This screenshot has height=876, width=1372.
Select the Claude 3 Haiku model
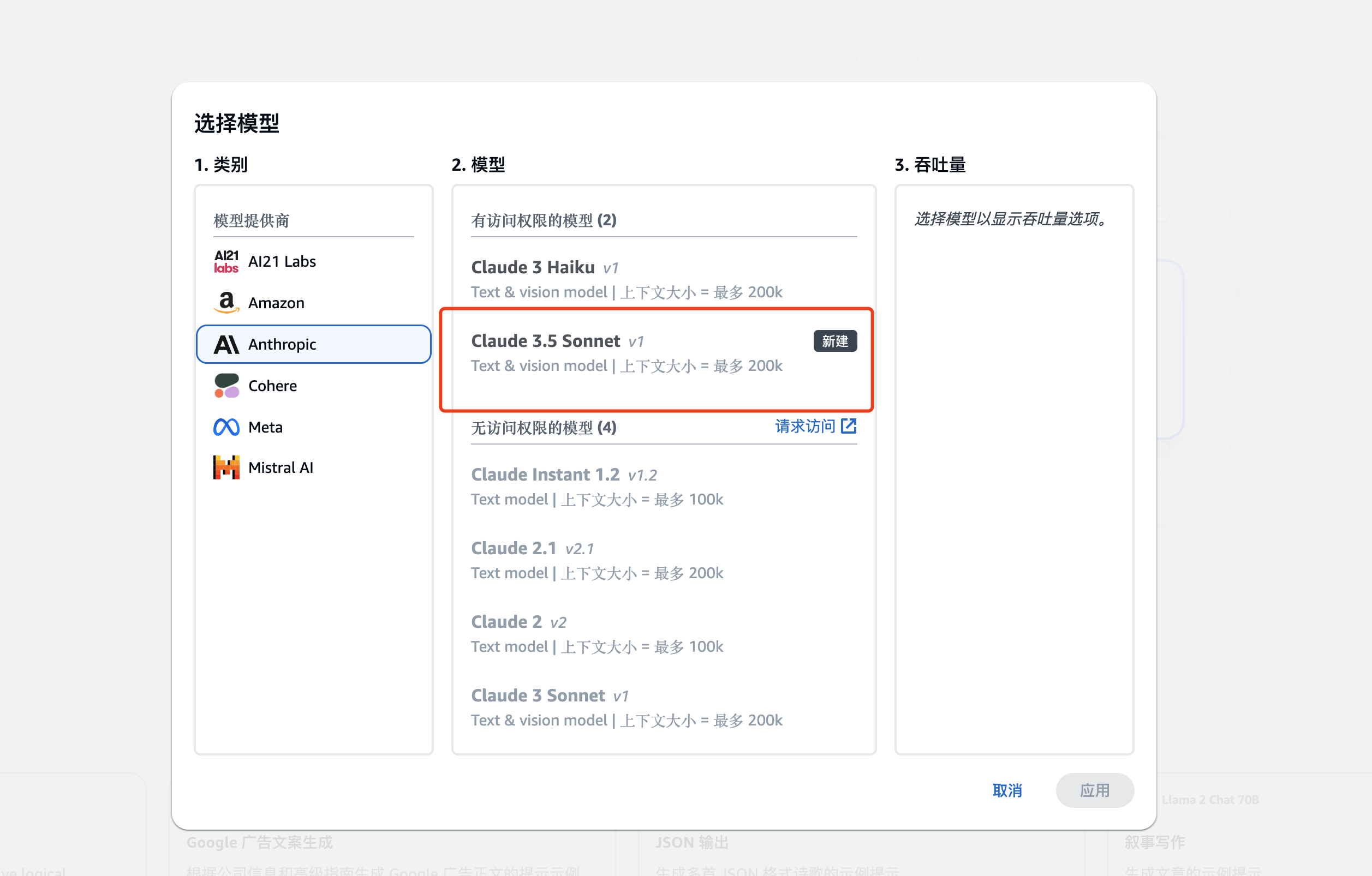click(664, 279)
